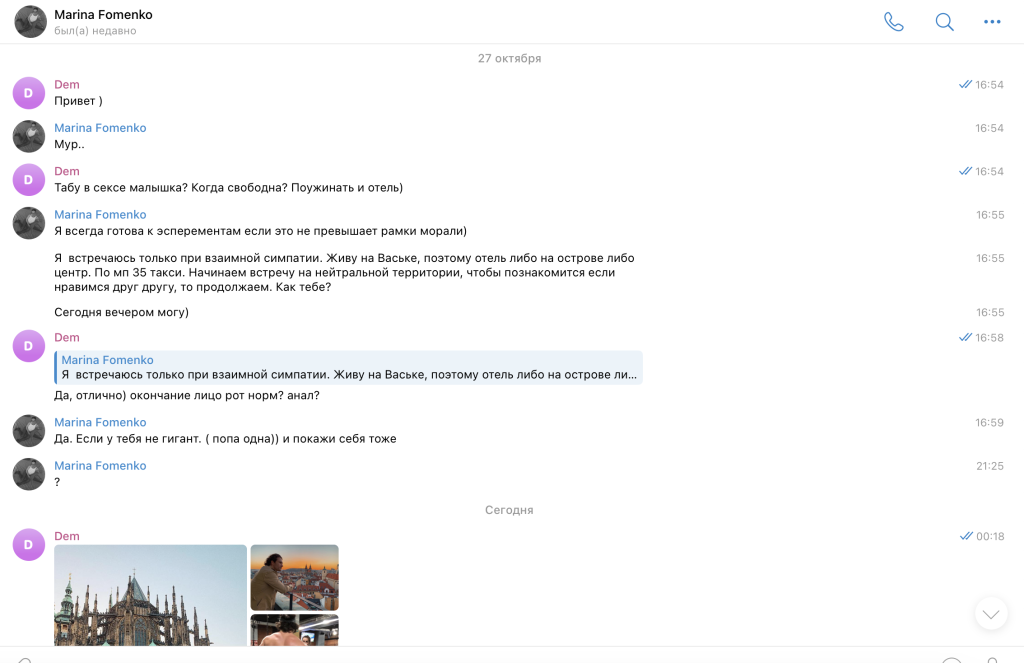Jump to latest messages with down-chevron button
This screenshot has height=663, width=1024.
990,613
